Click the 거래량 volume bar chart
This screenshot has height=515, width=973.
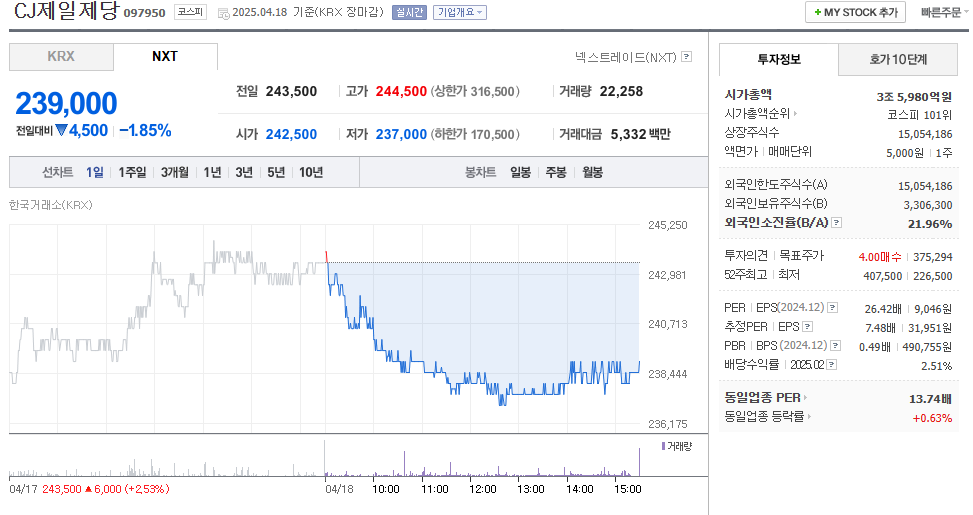325,458
